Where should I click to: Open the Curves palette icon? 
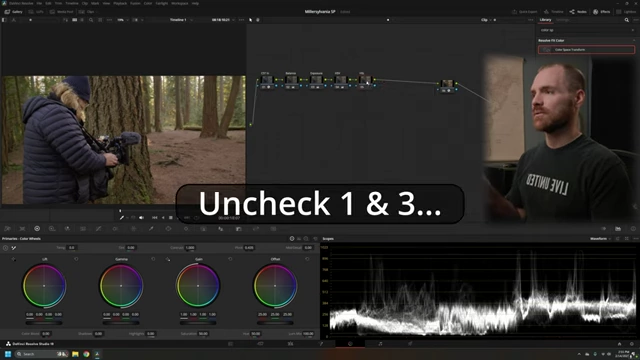pyautogui.click(x=98, y=229)
